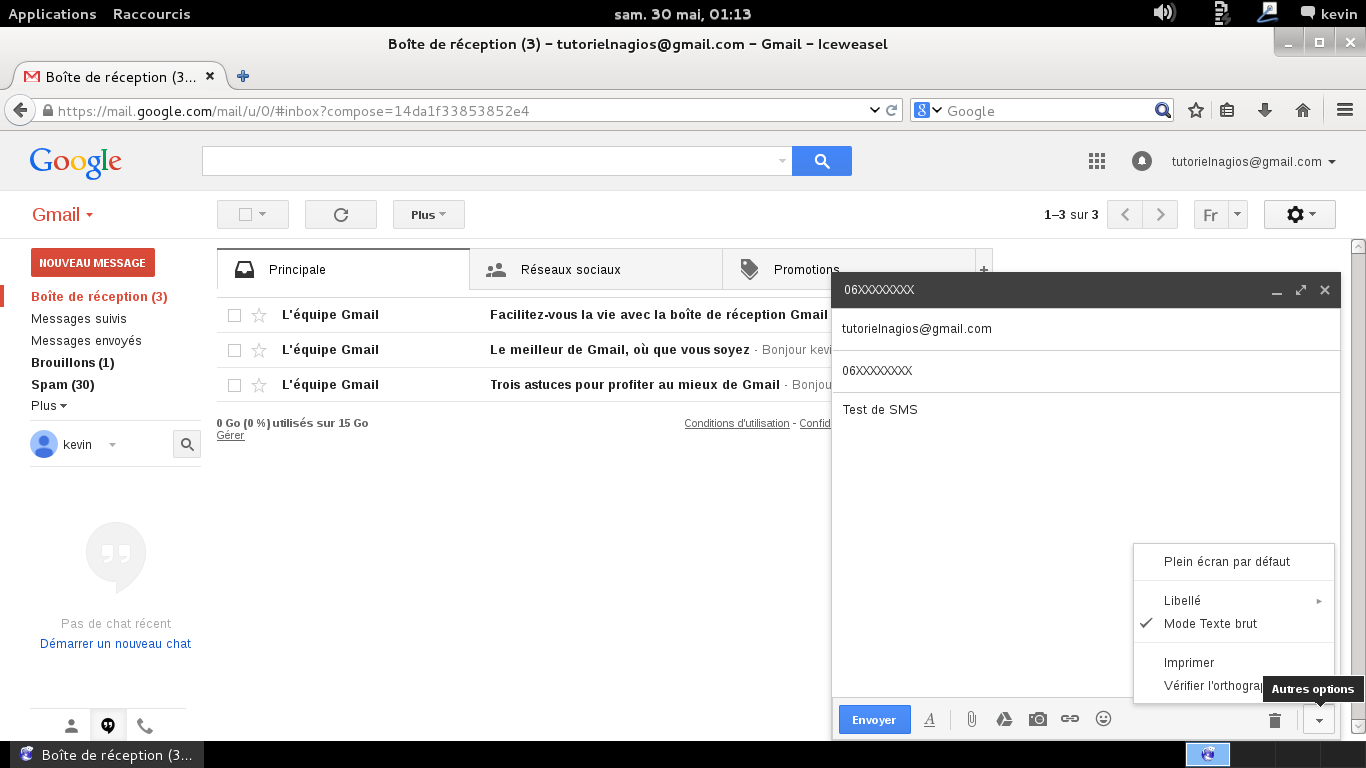This screenshot has height=768, width=1366.
Task: Bookmark this page with the star icon
Action: tap(1195, 110)
